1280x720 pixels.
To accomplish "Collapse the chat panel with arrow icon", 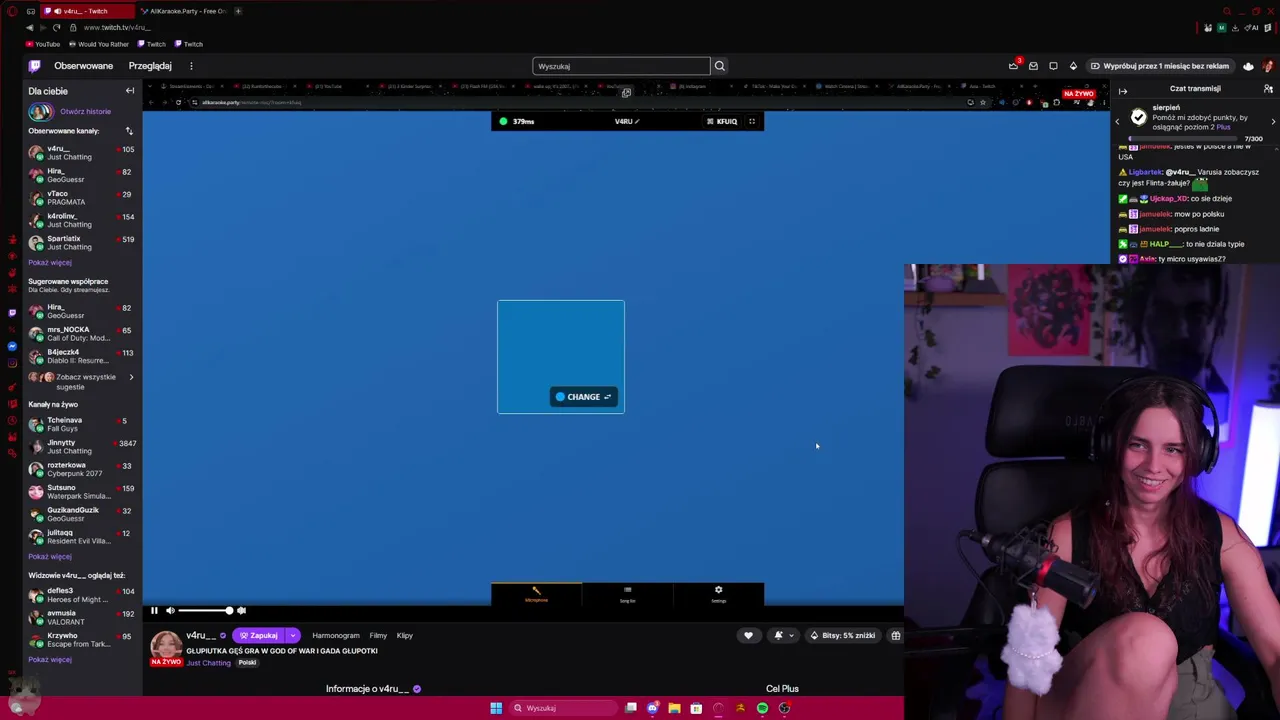I will [x=1123, y=91].
